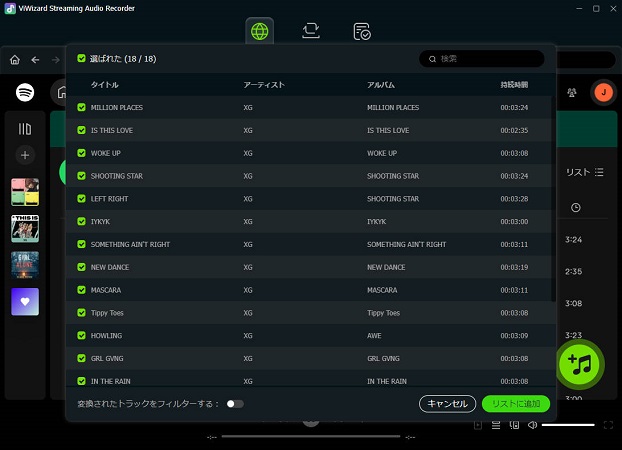Open the now playing view icon
This screenshot has width=622, height=450.
click(478, 425)
